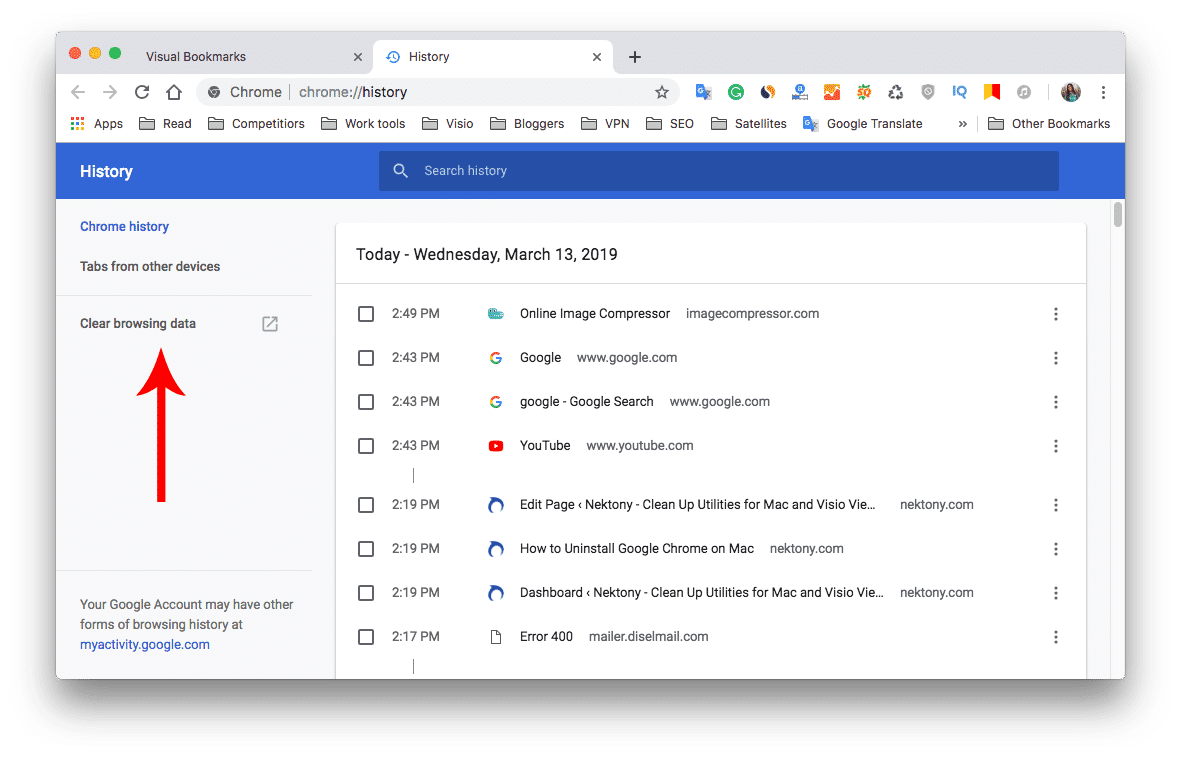
Task: Open the Chrome Apps launcher grid
Action: pos(77,123)
